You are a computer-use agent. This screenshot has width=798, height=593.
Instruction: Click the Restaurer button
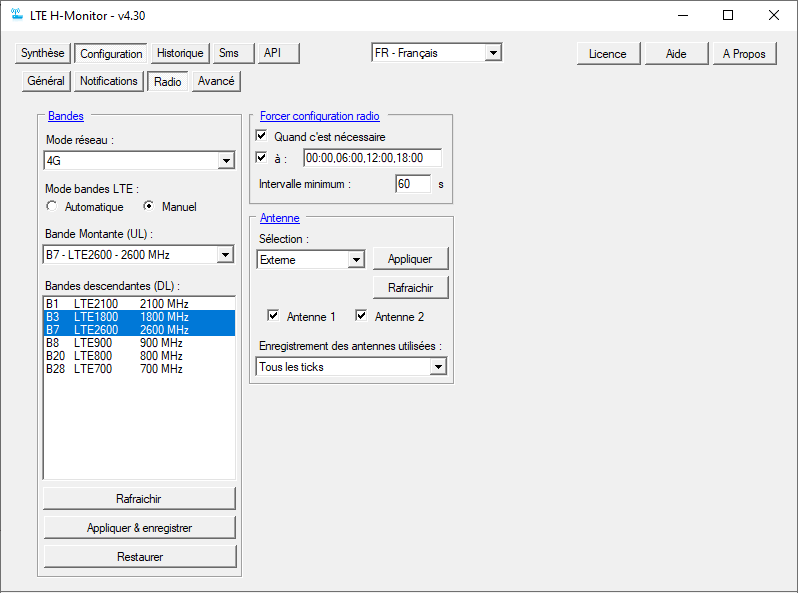coord(139,557)
